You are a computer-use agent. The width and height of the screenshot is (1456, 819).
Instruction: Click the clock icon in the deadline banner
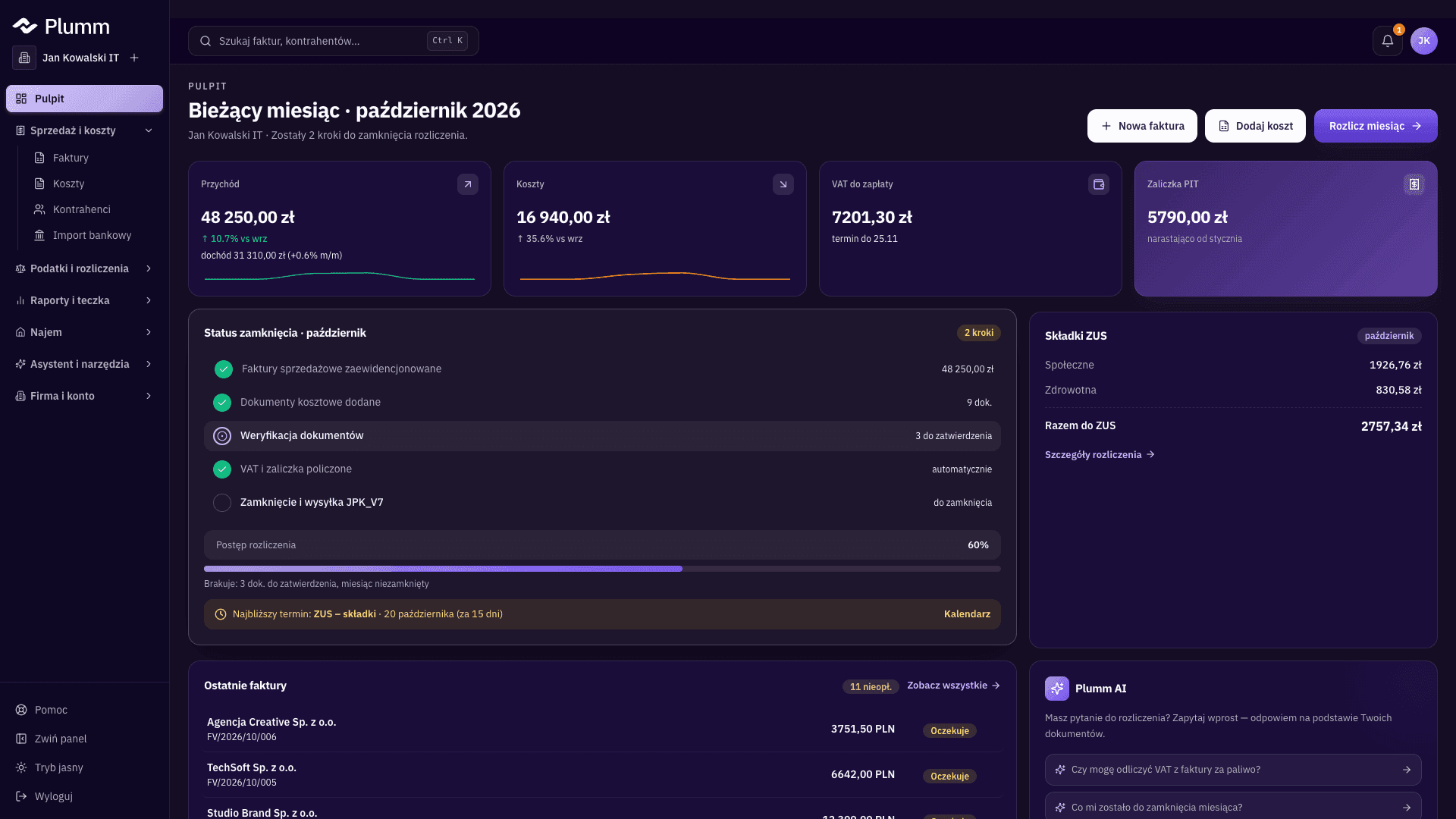pos(221,614)
